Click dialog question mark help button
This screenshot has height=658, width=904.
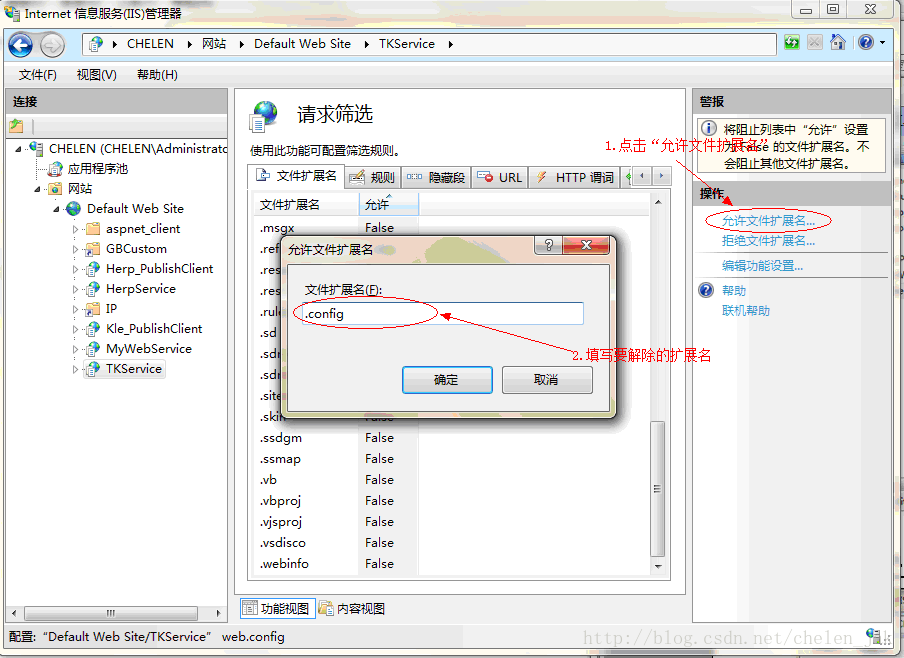click(x=548, y=245)
